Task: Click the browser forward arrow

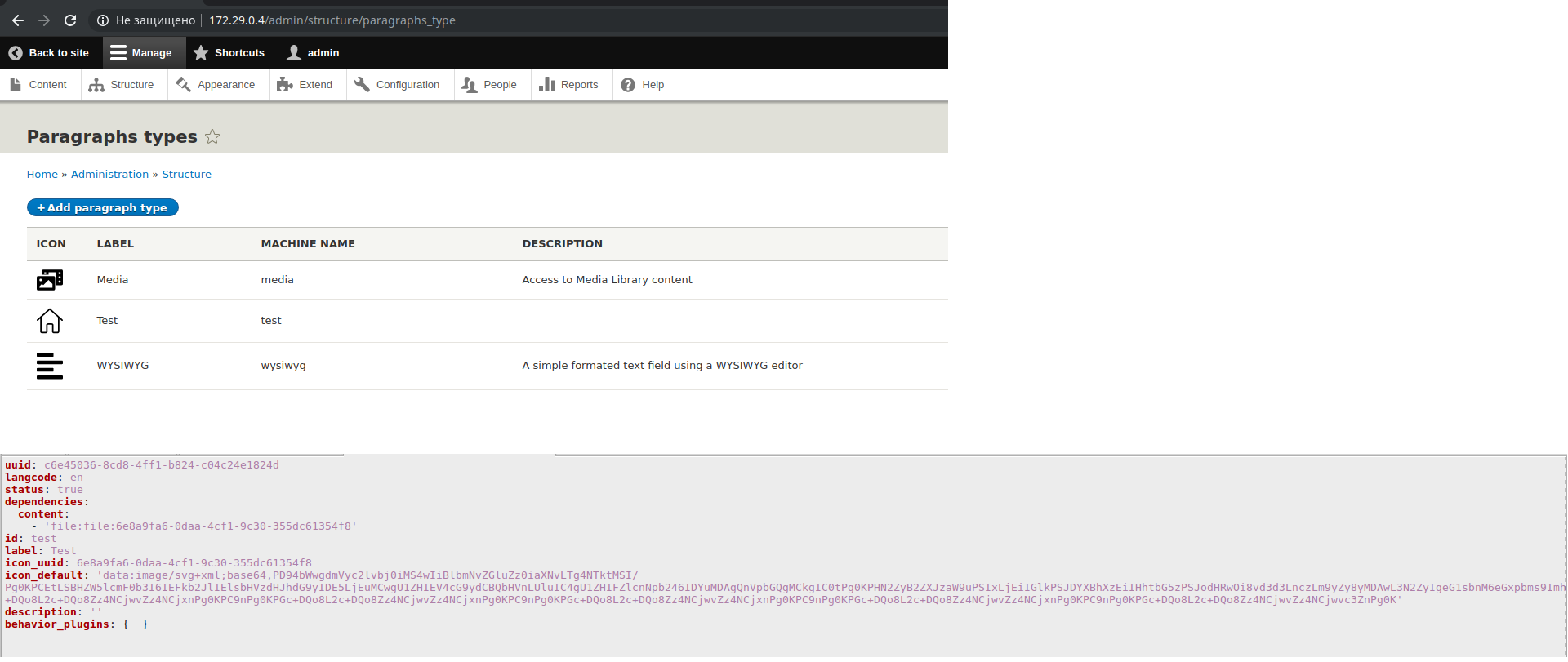Action: coord(44,20)
